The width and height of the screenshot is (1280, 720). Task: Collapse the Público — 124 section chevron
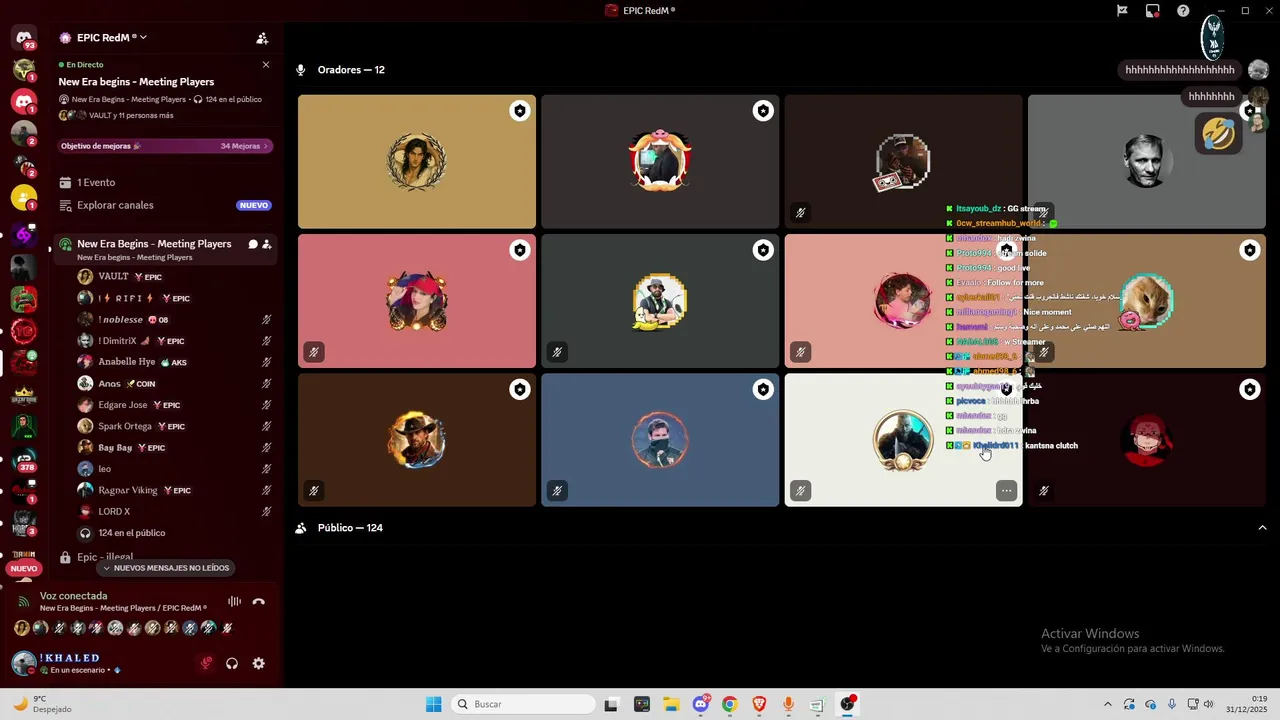click(1262, 528)
